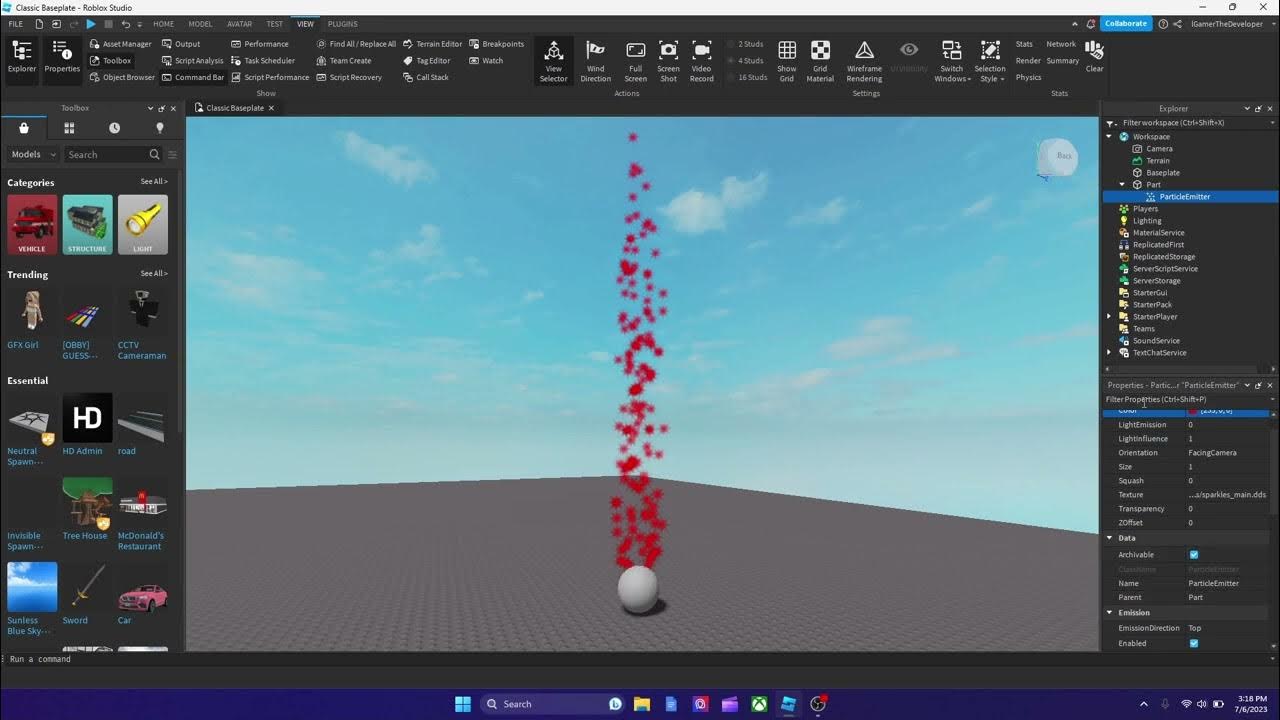Toggle the Command Bar
Viewport: 1280px width, 720px height.
(x=192, y=77)
